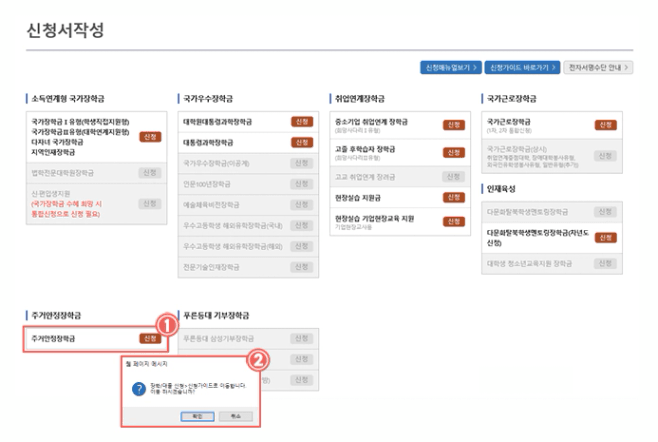
Task: Click 신청 for 대학생 청소년교육지원 장학금
Action: 605,263
